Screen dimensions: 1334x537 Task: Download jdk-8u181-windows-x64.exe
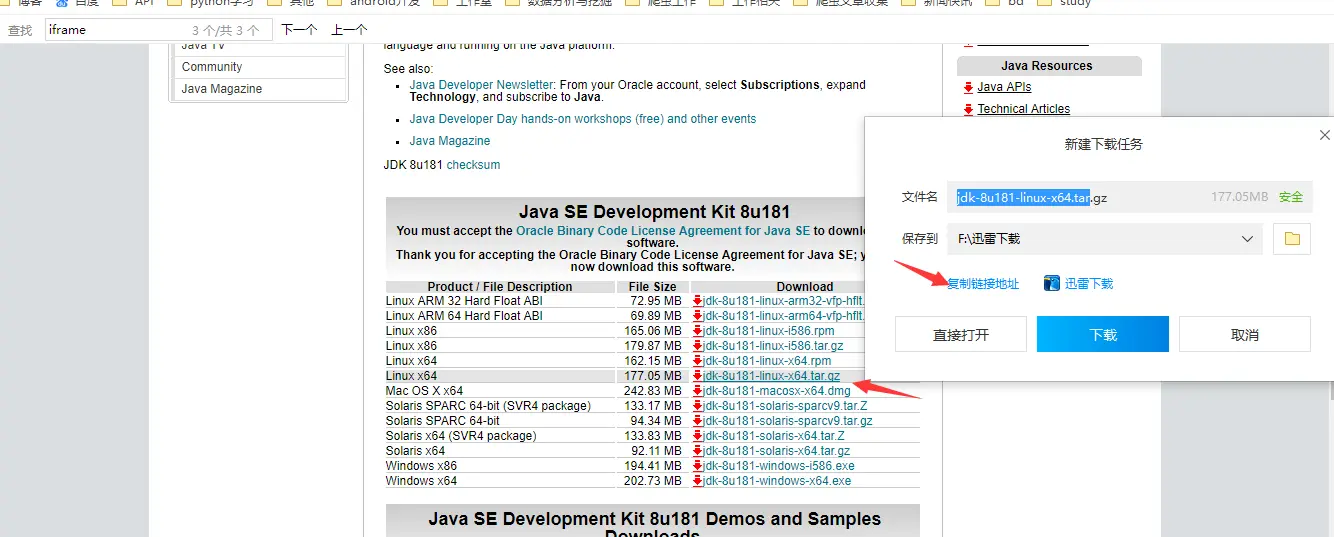click(777, 481)
